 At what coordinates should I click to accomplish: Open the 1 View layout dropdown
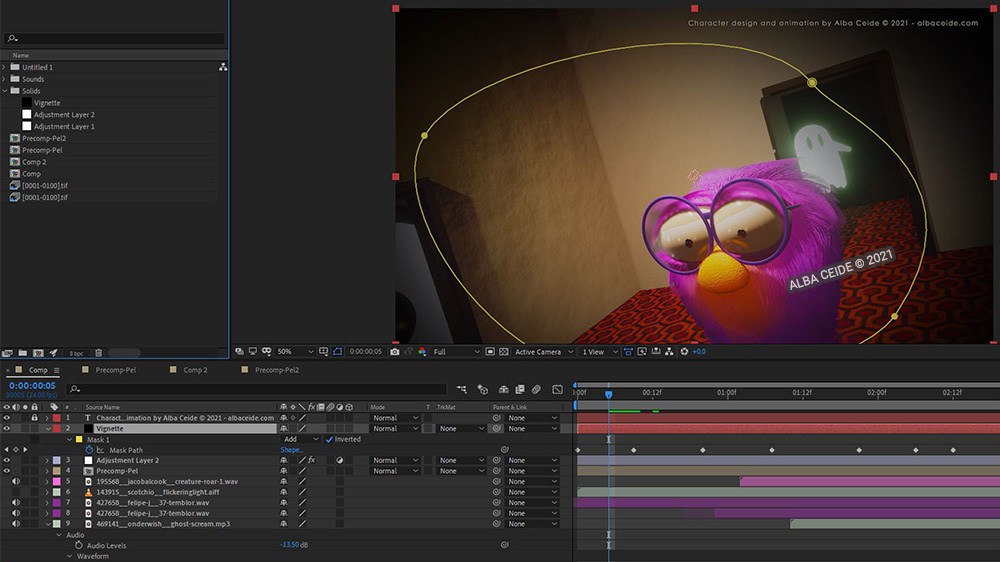599,351
